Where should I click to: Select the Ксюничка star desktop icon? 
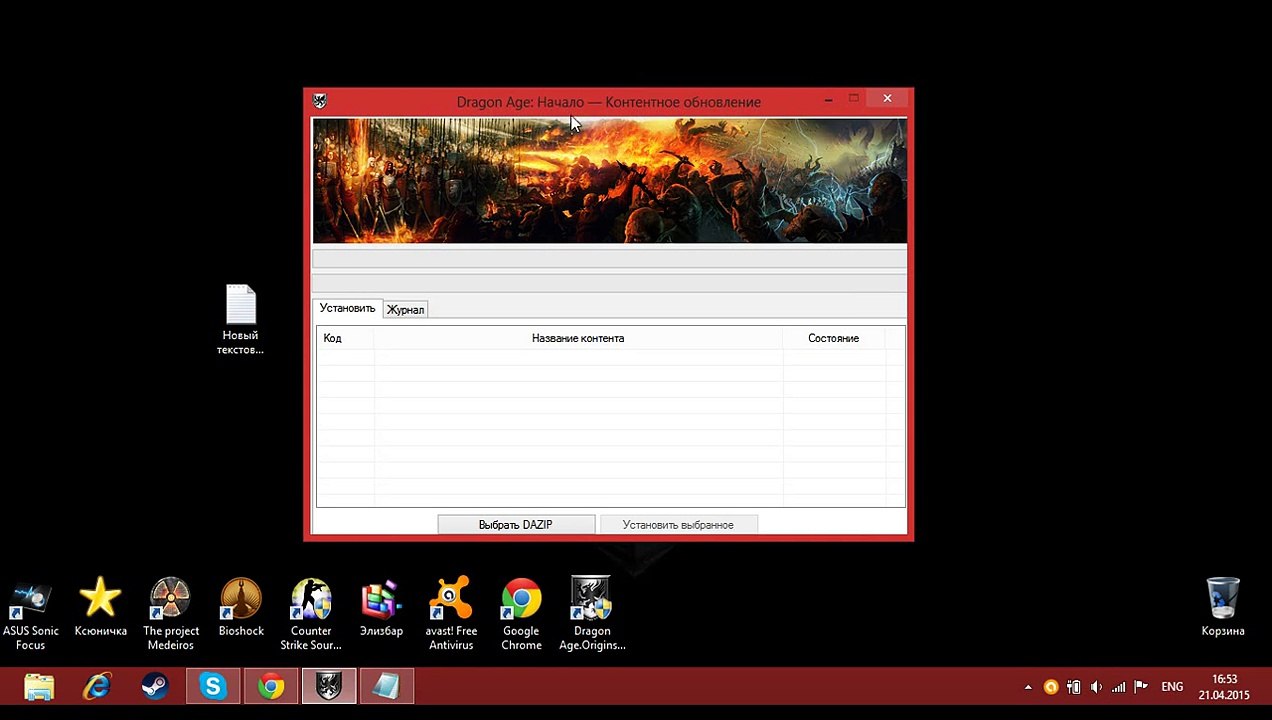pos(101,607)
